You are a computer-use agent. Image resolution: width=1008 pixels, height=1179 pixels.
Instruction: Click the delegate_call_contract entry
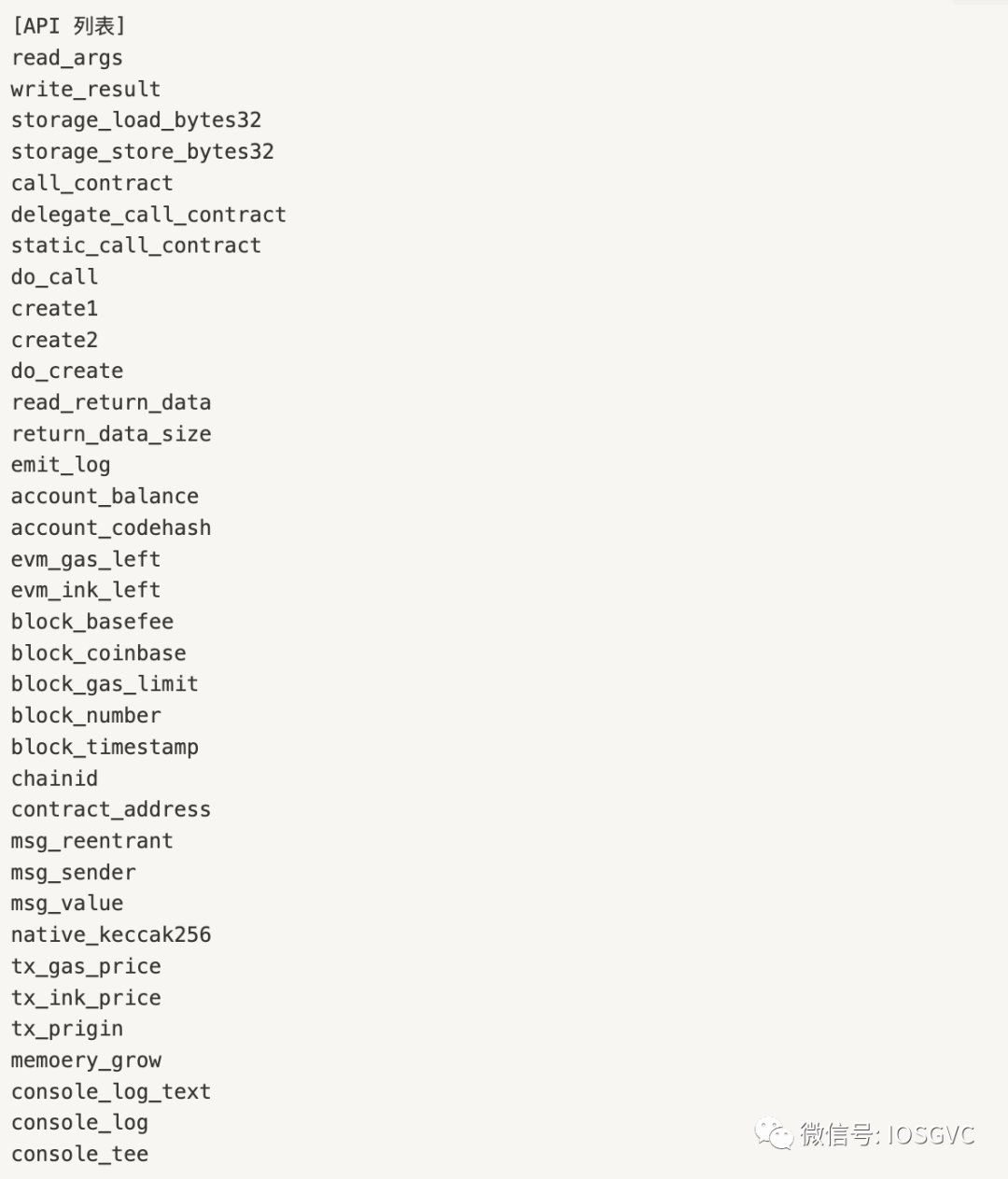(148, 215)
